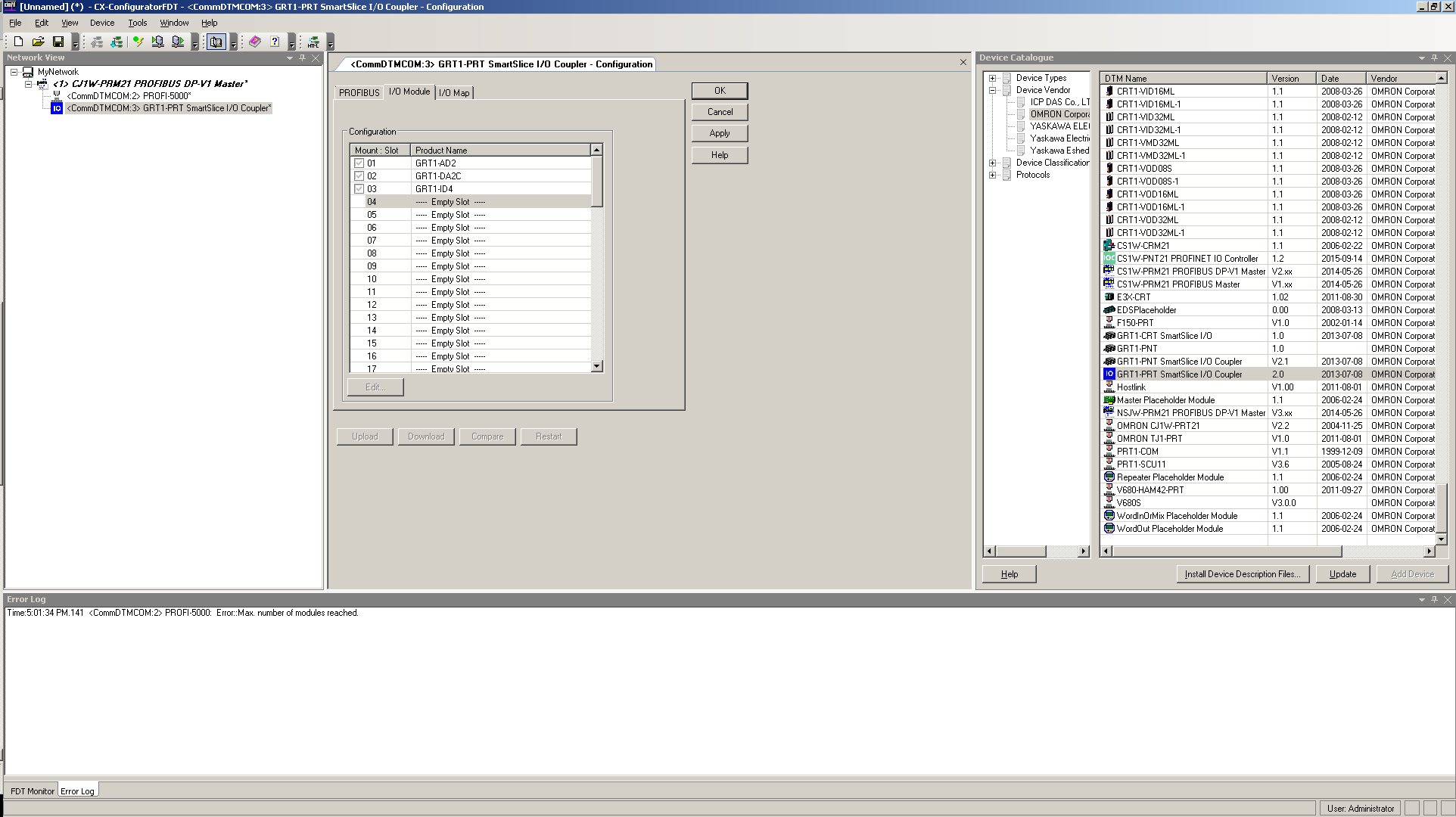Toggle checkbox for slot 03 GRT1-ID4
The width and height of the screenshot is (1456, 817).
pos(359,189)
